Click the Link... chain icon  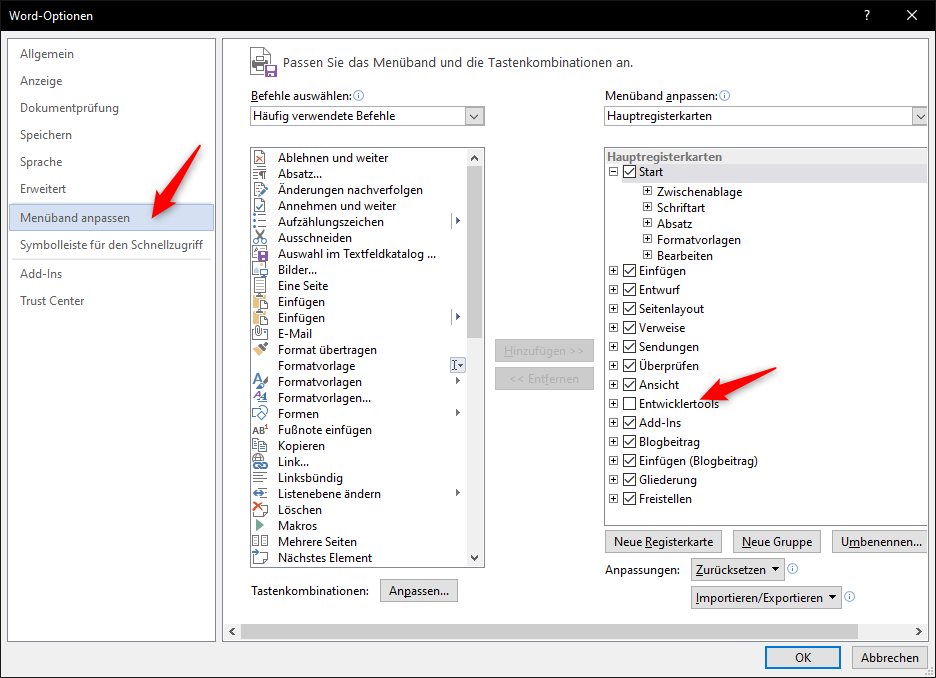[260, 462]
